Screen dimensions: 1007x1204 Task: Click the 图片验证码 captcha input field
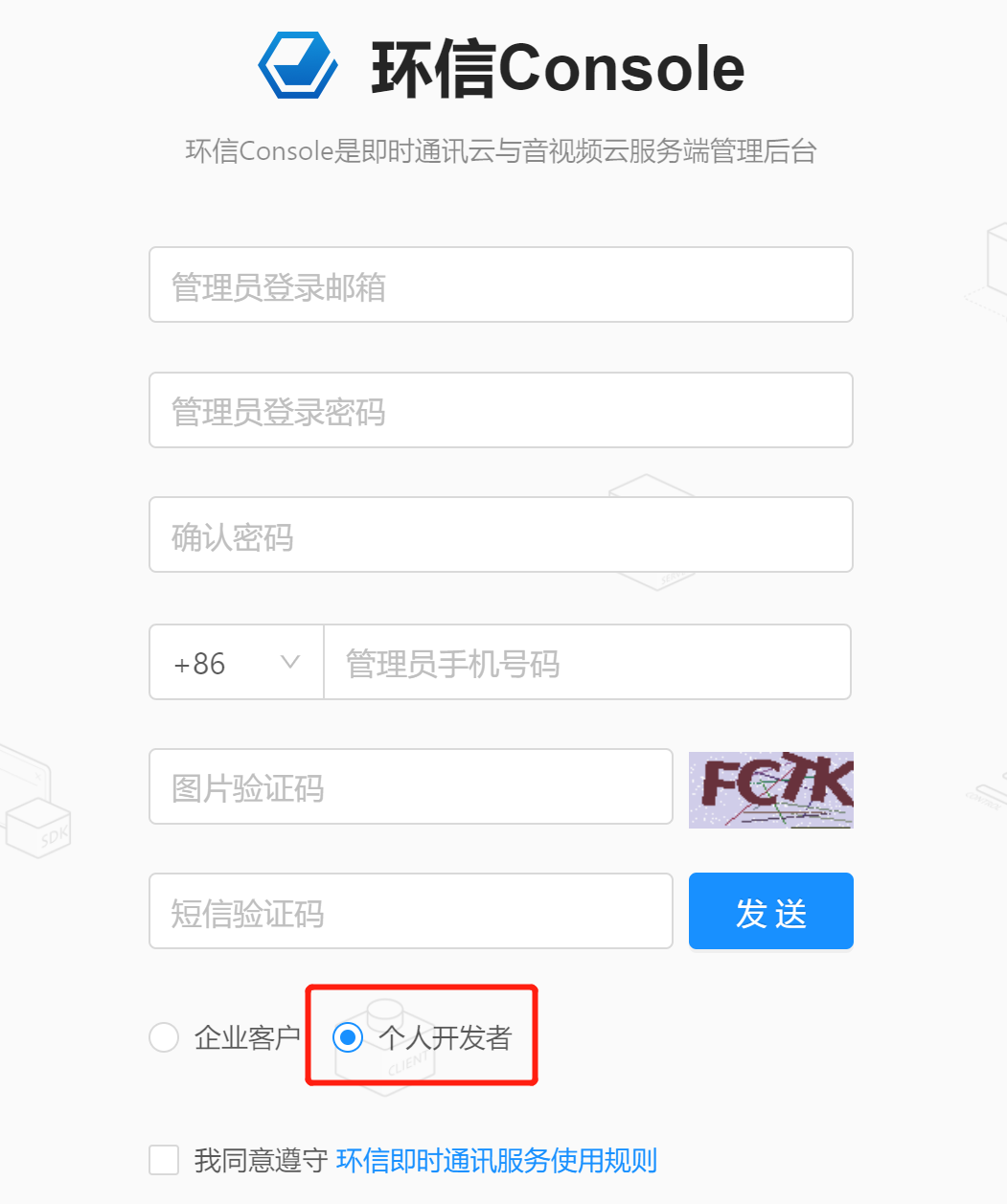[x=411, y=786]
